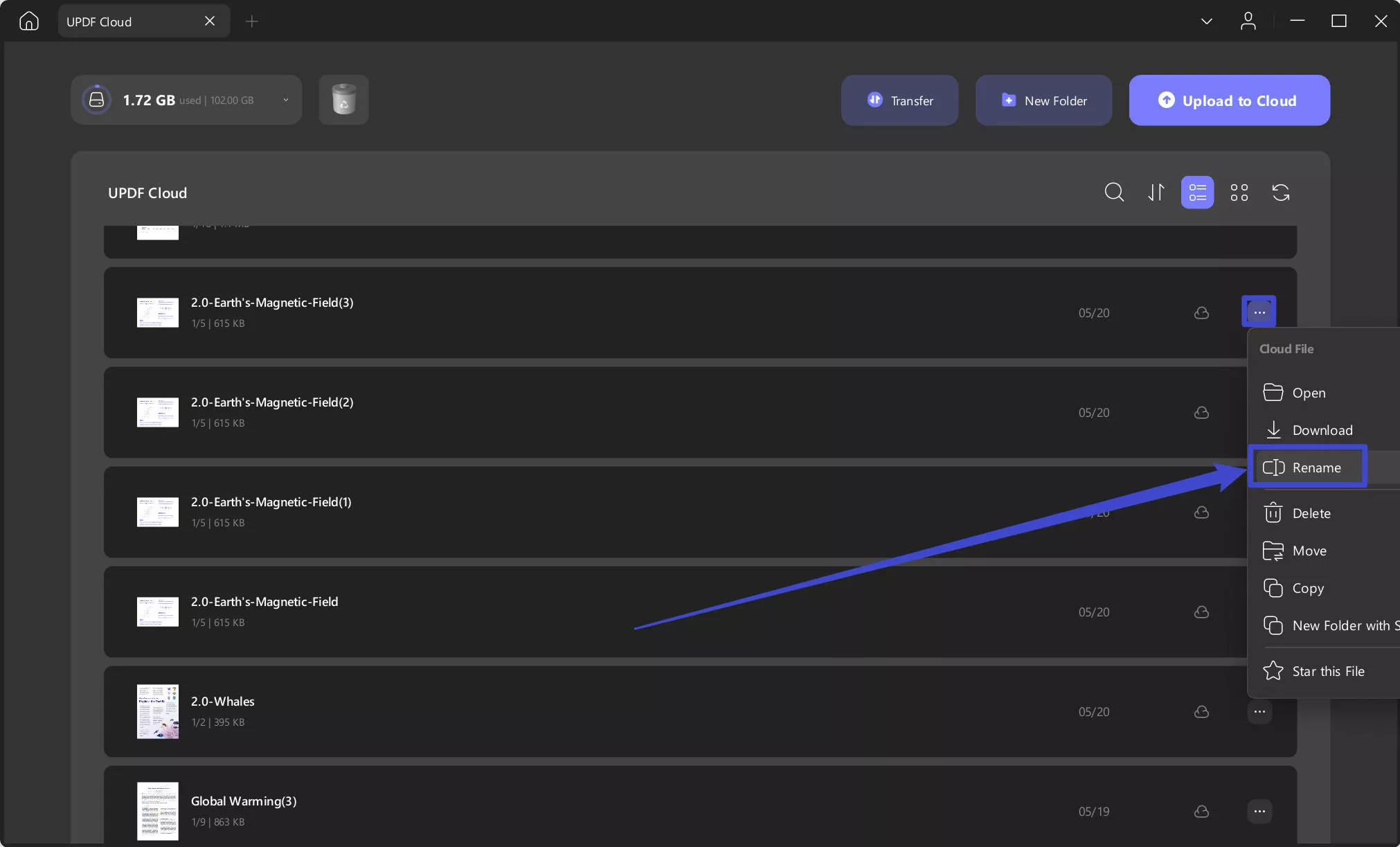Open thumbnail of 2.0-Earth's-Magnetic-Field(3)
1400x847 pixels.
tap(158, 313)
